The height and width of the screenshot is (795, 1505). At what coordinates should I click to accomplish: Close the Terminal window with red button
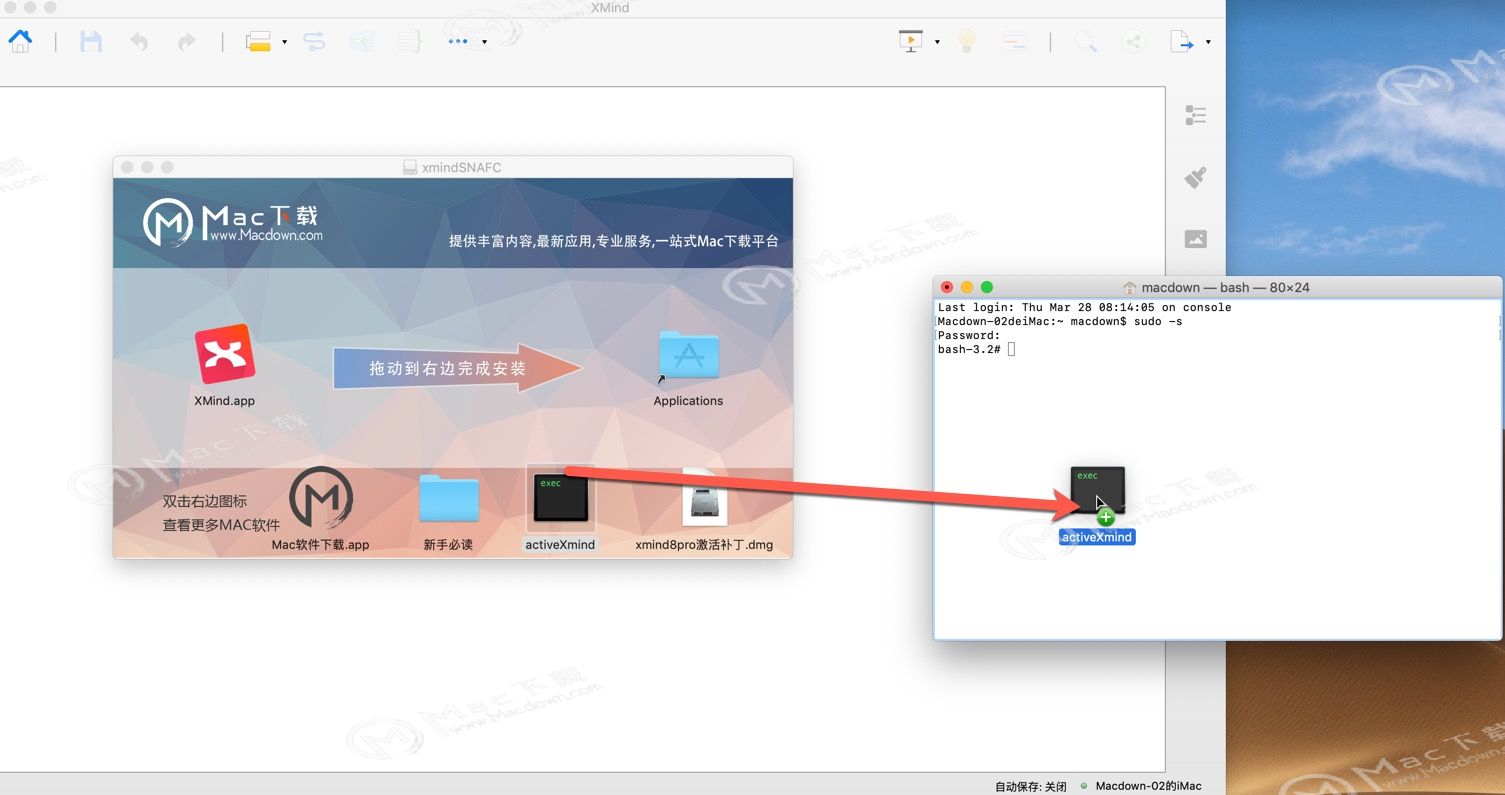[947, 287]
